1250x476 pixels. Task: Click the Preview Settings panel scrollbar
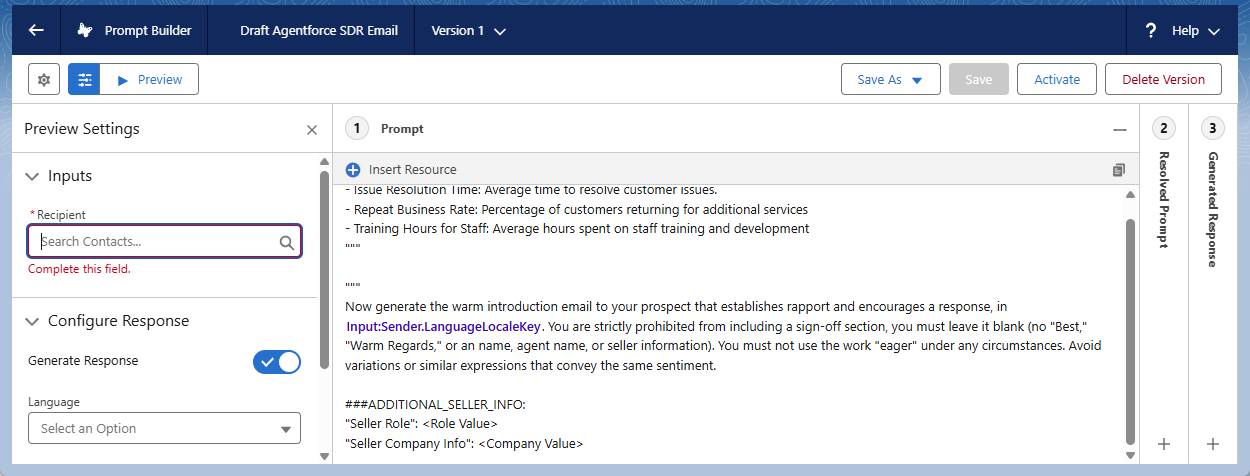[x=324, y=270]
